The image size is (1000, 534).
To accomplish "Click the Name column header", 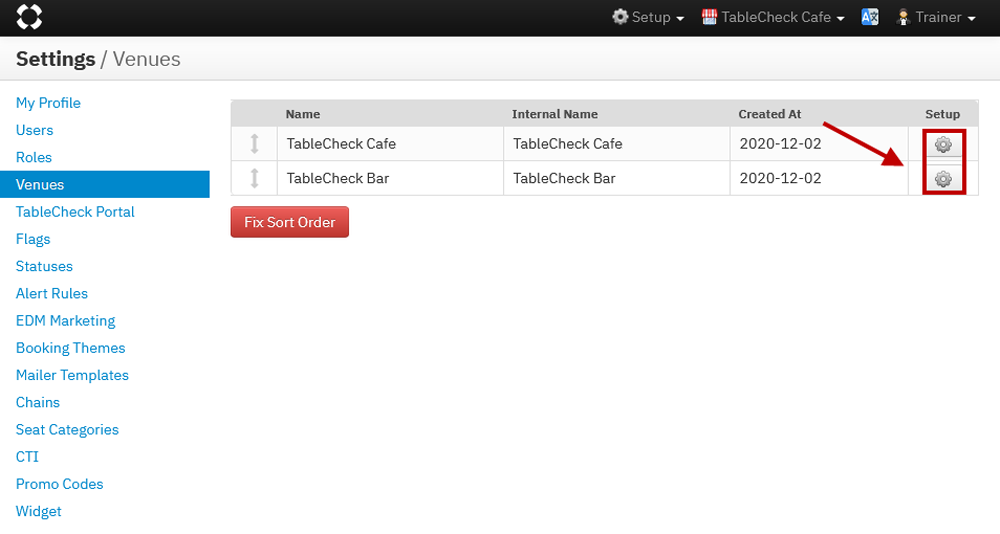I will click(x=303, y=114).
